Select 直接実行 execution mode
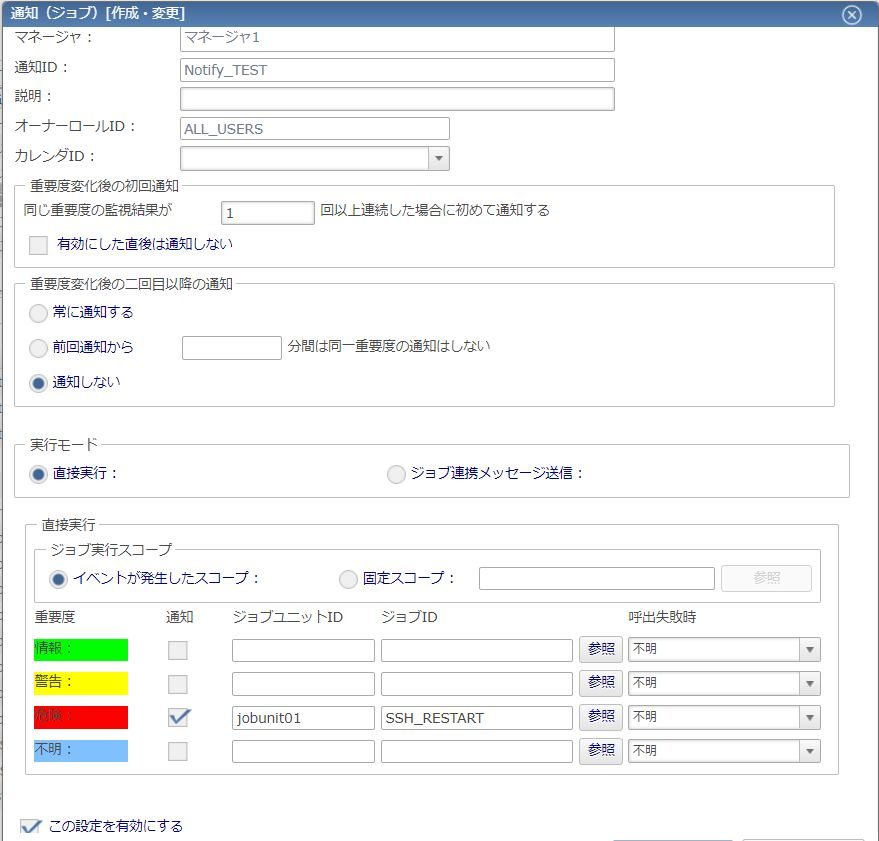 38,474
